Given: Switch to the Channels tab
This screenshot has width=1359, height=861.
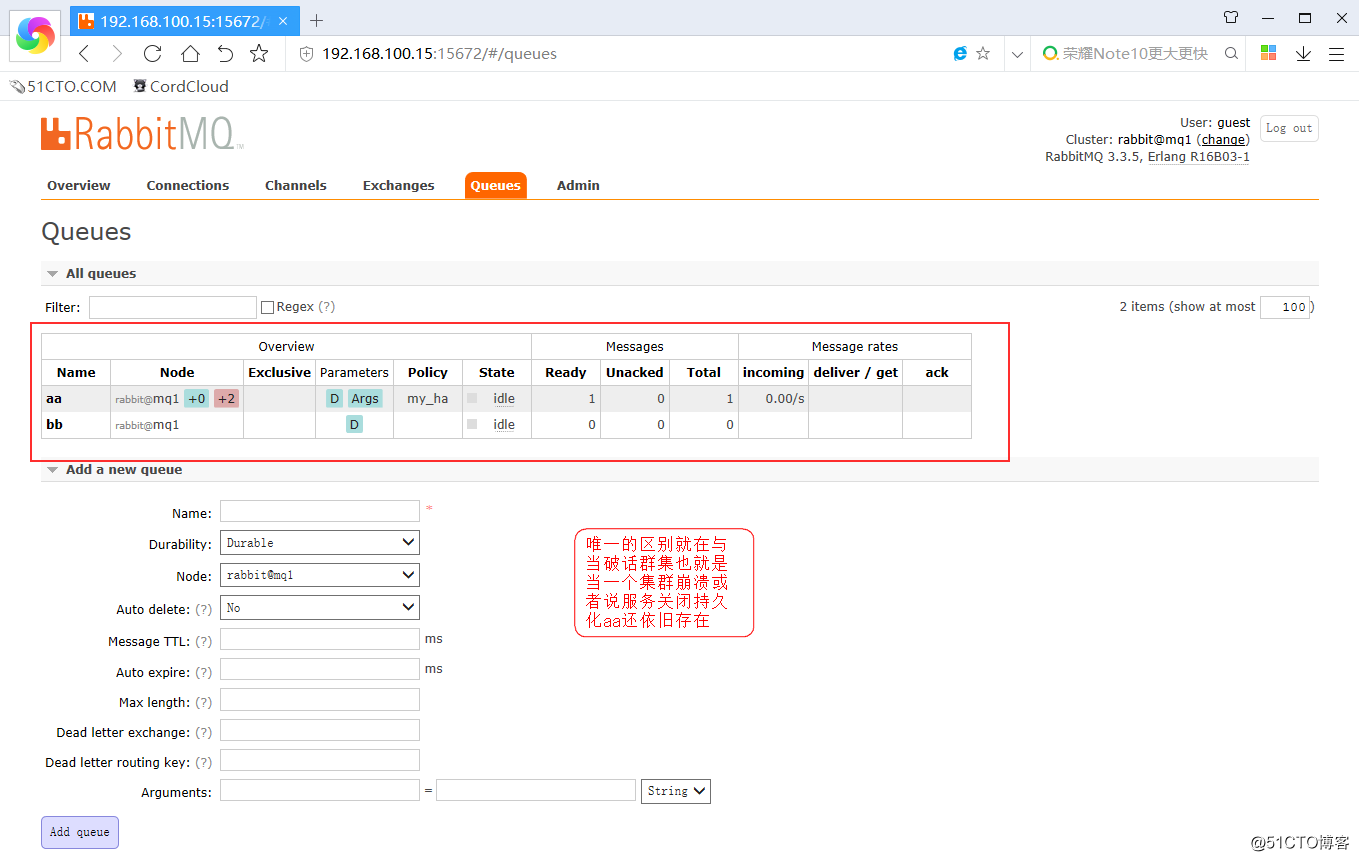Looking at the screenshot, I should 296,185.
